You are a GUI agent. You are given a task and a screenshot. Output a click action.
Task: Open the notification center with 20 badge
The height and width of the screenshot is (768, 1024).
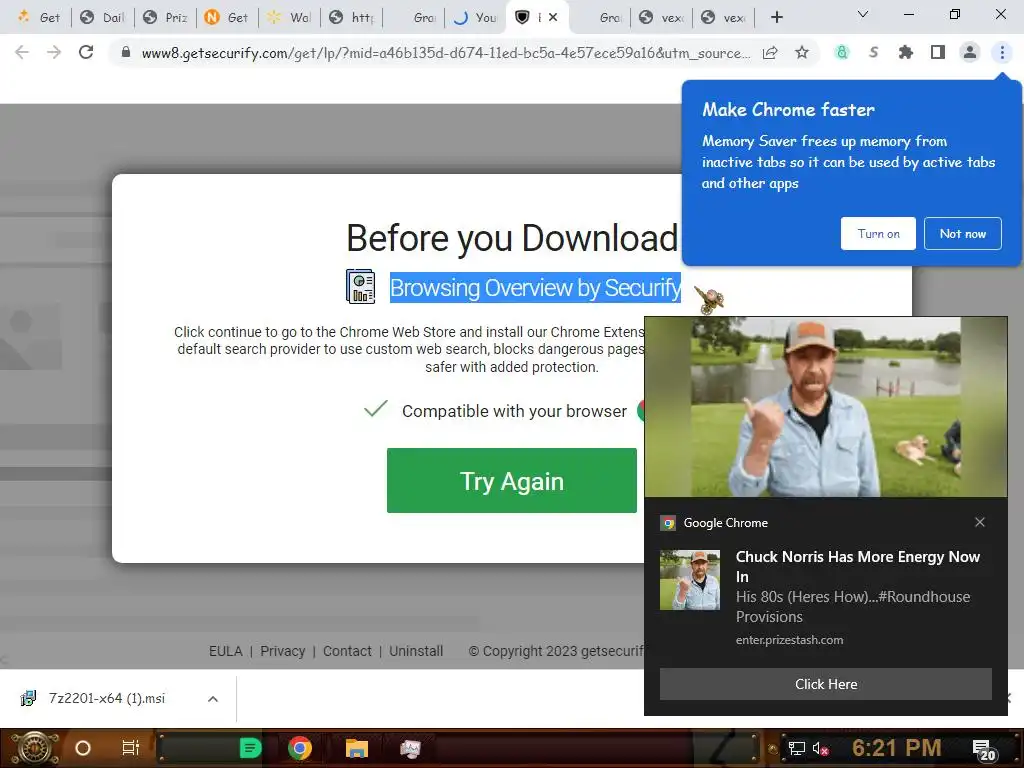pos(984,750)
